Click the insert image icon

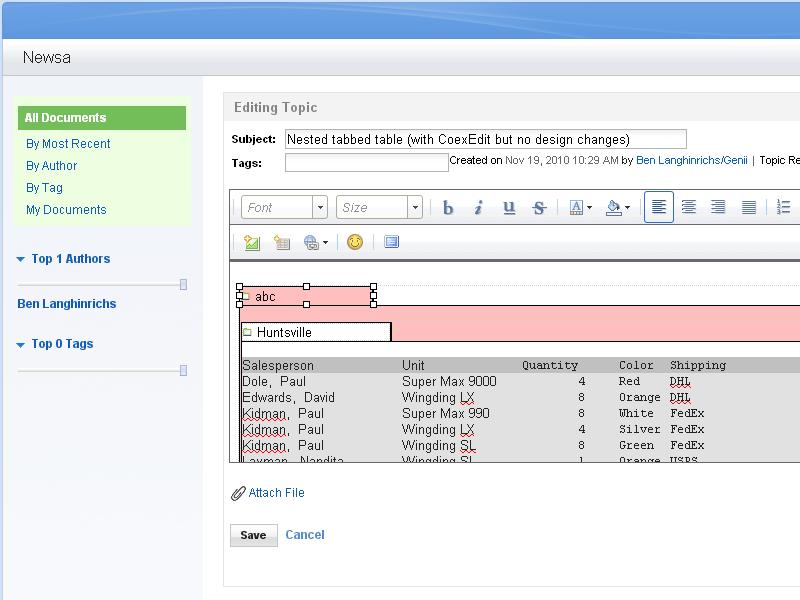coord(252,242)
